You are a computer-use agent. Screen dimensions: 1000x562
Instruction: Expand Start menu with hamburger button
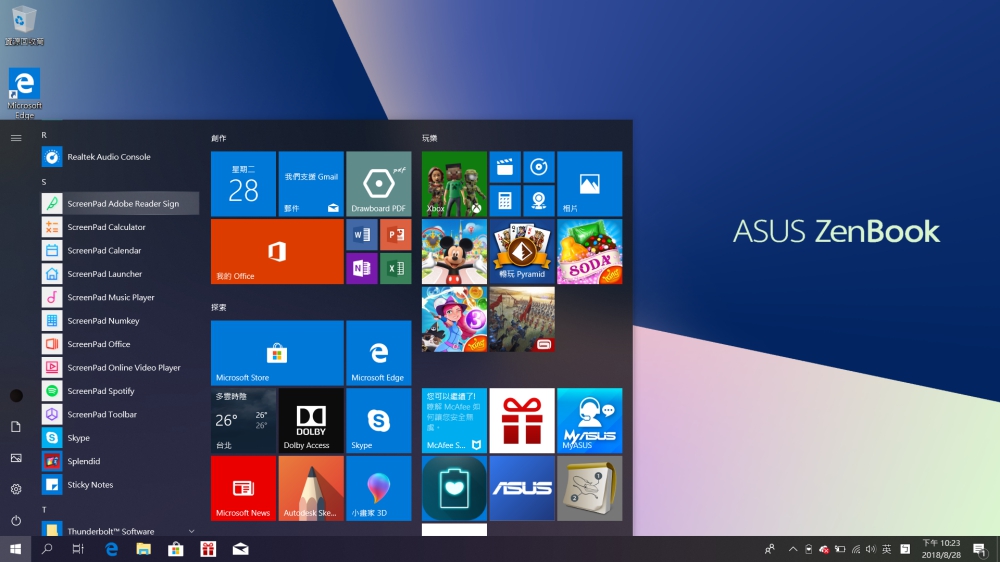click(x=16, y=138)
